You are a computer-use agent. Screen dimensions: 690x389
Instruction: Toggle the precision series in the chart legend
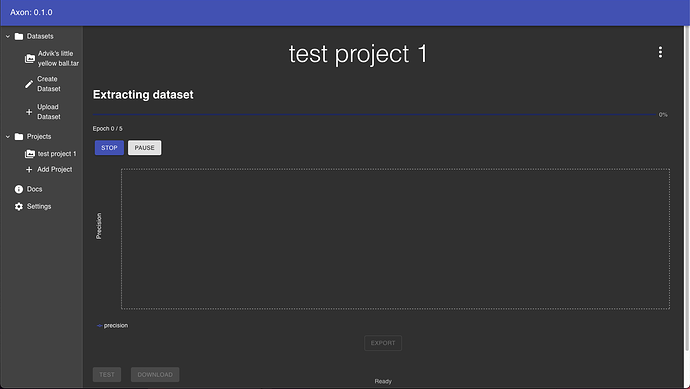coord(112,326)
